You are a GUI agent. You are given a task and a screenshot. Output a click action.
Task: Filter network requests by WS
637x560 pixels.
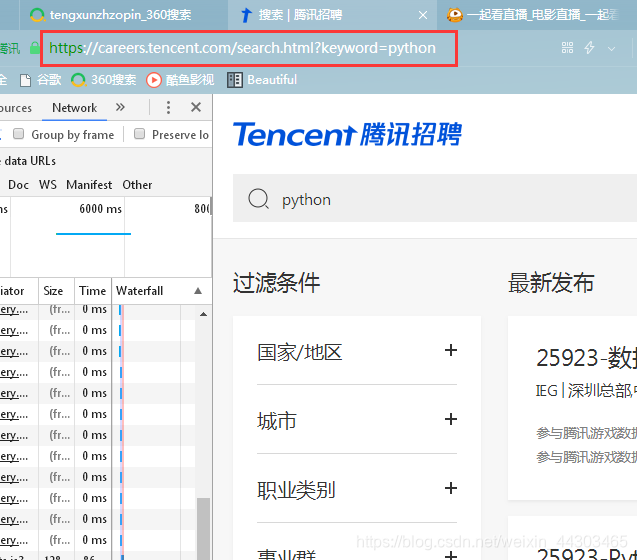[48, 185]
